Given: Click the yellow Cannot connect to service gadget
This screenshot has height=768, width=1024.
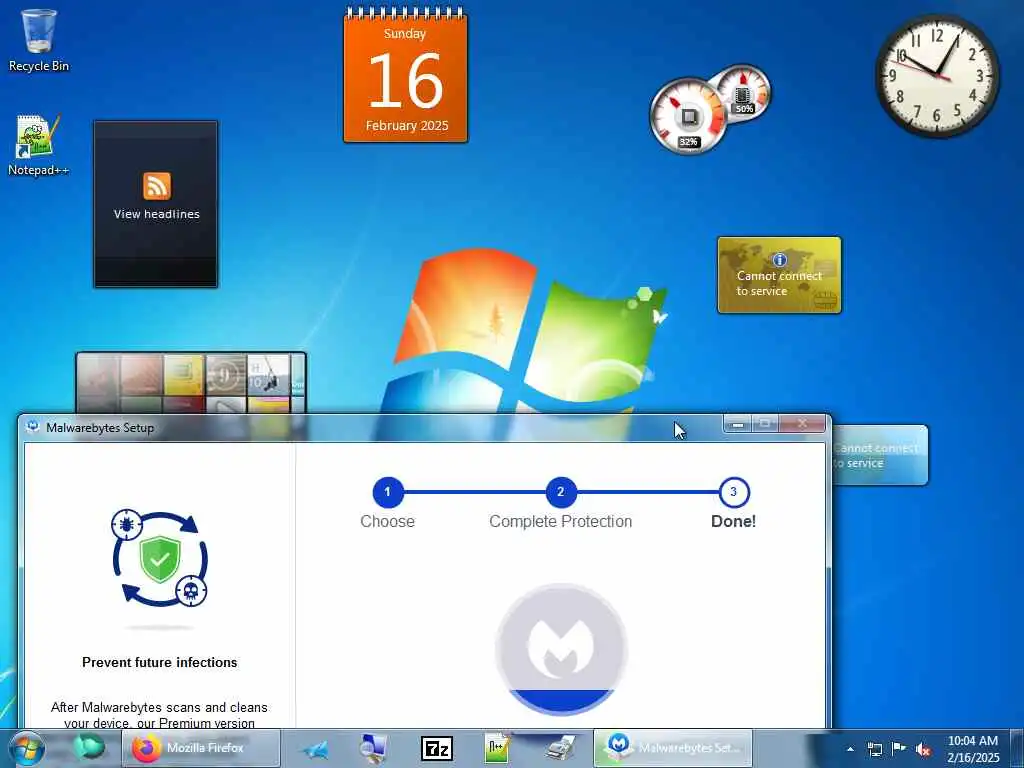Looking at the screenshot, I should (779, 275).
